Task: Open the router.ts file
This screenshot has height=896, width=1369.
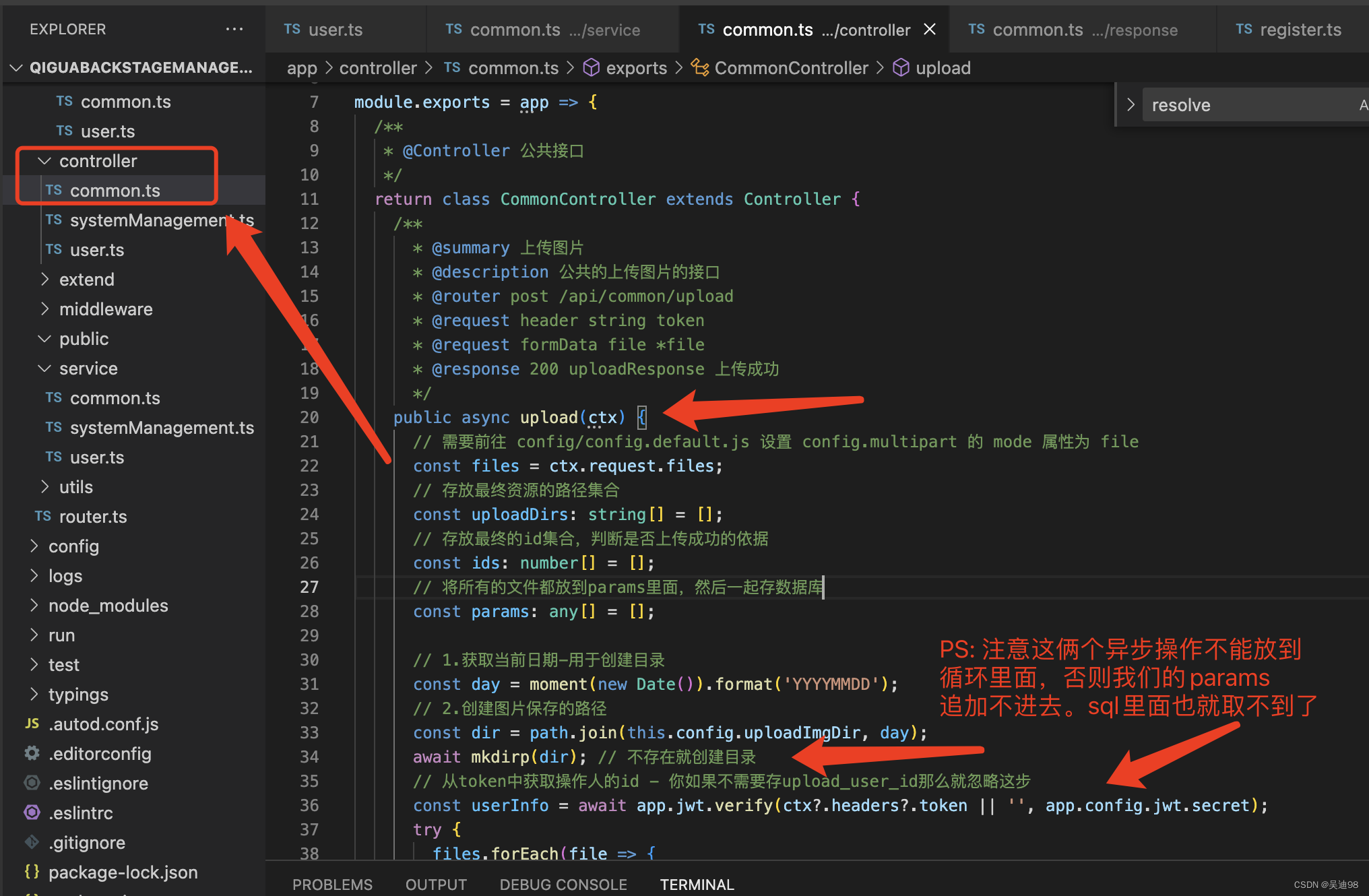Action: [x=134, y=517]
